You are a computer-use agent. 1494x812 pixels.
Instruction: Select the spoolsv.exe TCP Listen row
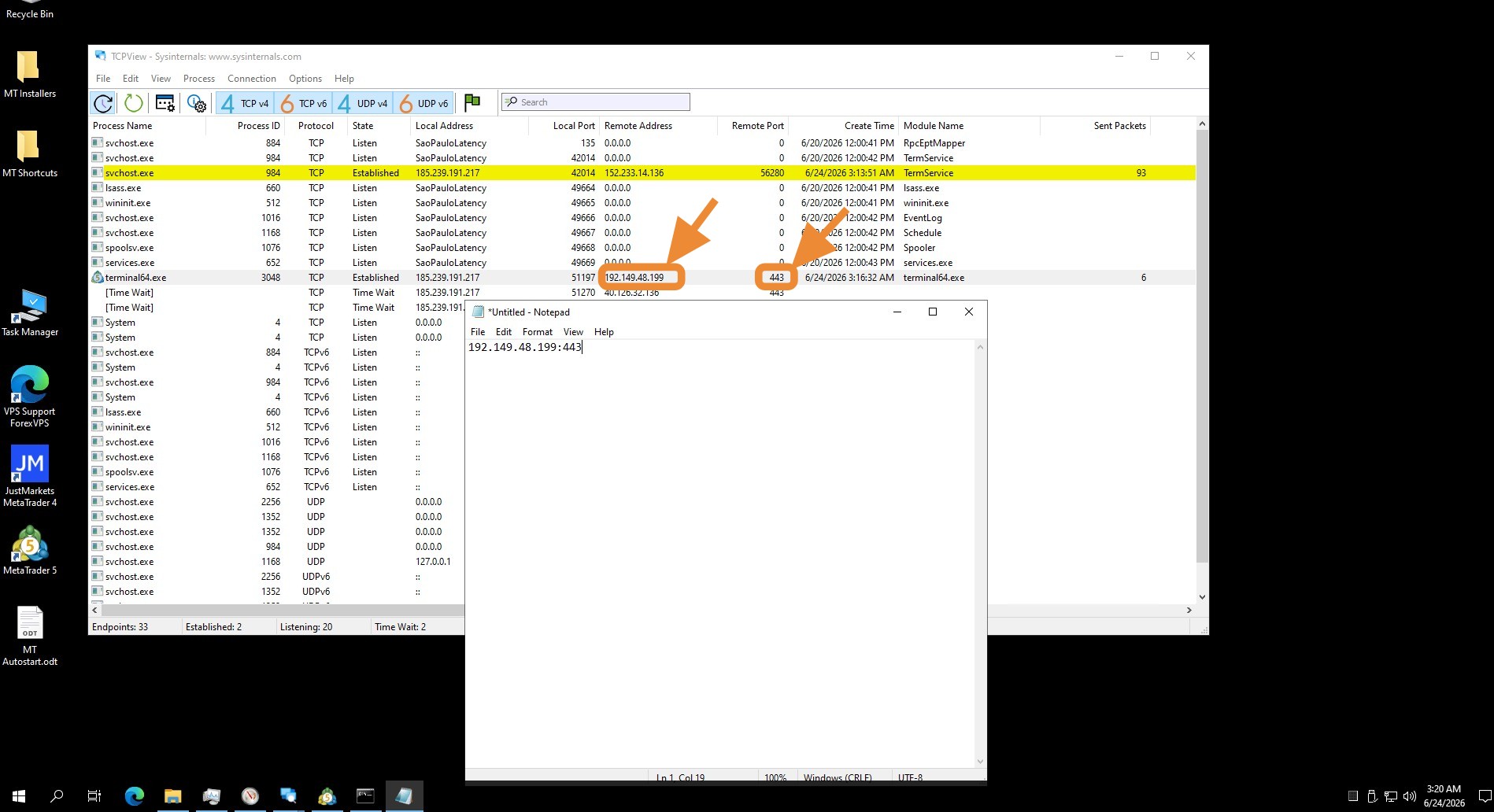(x=642, y=248)
